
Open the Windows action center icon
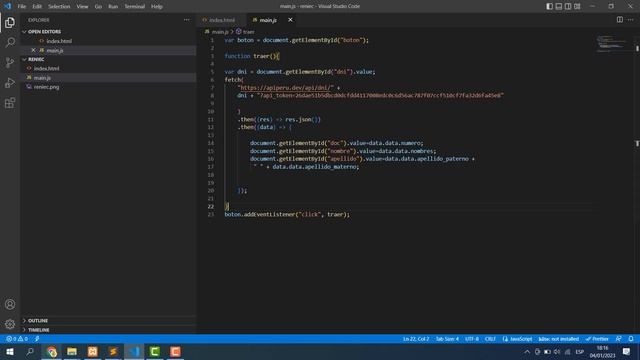click(627, 351)
